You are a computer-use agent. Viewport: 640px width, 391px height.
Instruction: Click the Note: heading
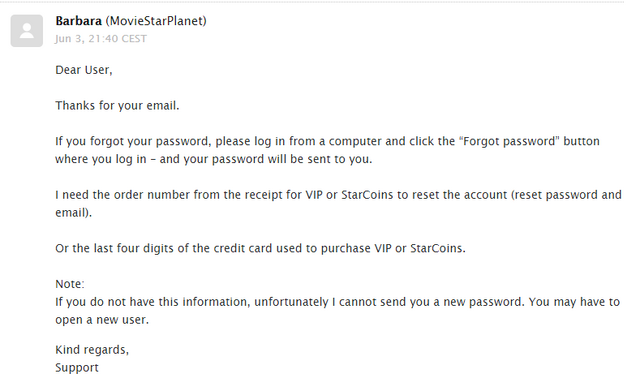(70, 284)
